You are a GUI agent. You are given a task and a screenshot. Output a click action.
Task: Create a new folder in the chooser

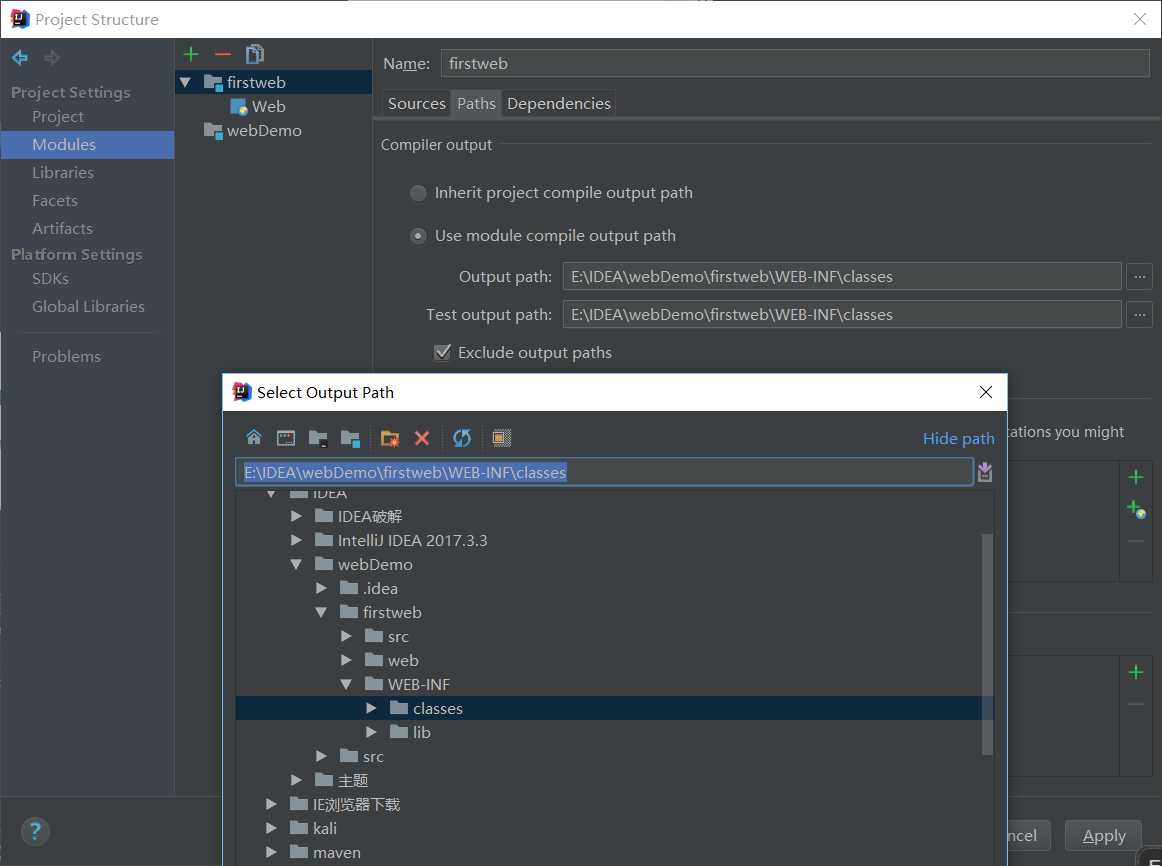(390, 438)
